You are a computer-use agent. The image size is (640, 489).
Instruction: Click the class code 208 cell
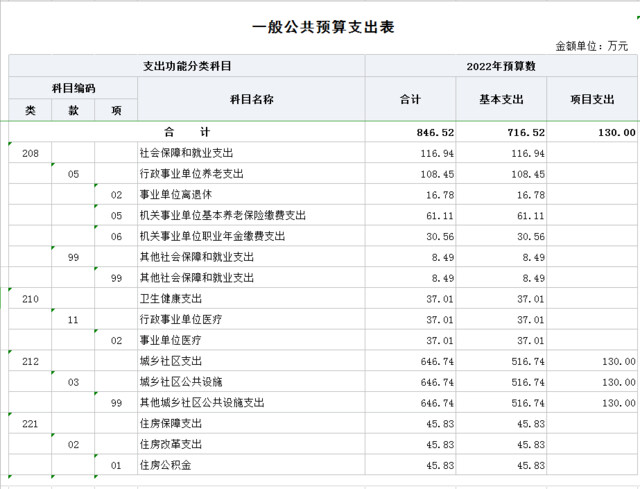coord(30,153)
